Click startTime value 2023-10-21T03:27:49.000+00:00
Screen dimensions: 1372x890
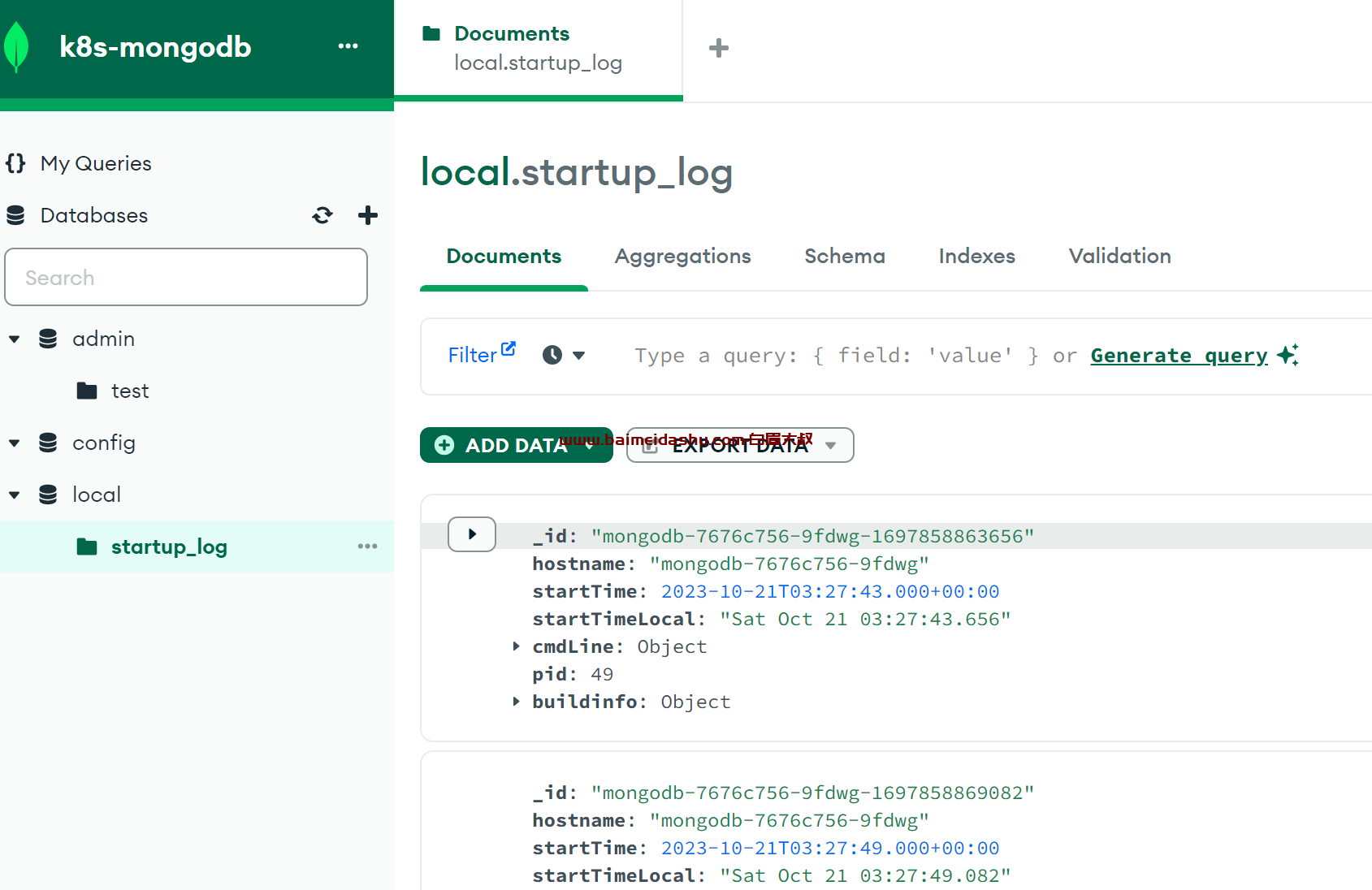pyautogui.click(x=830, y=848)
